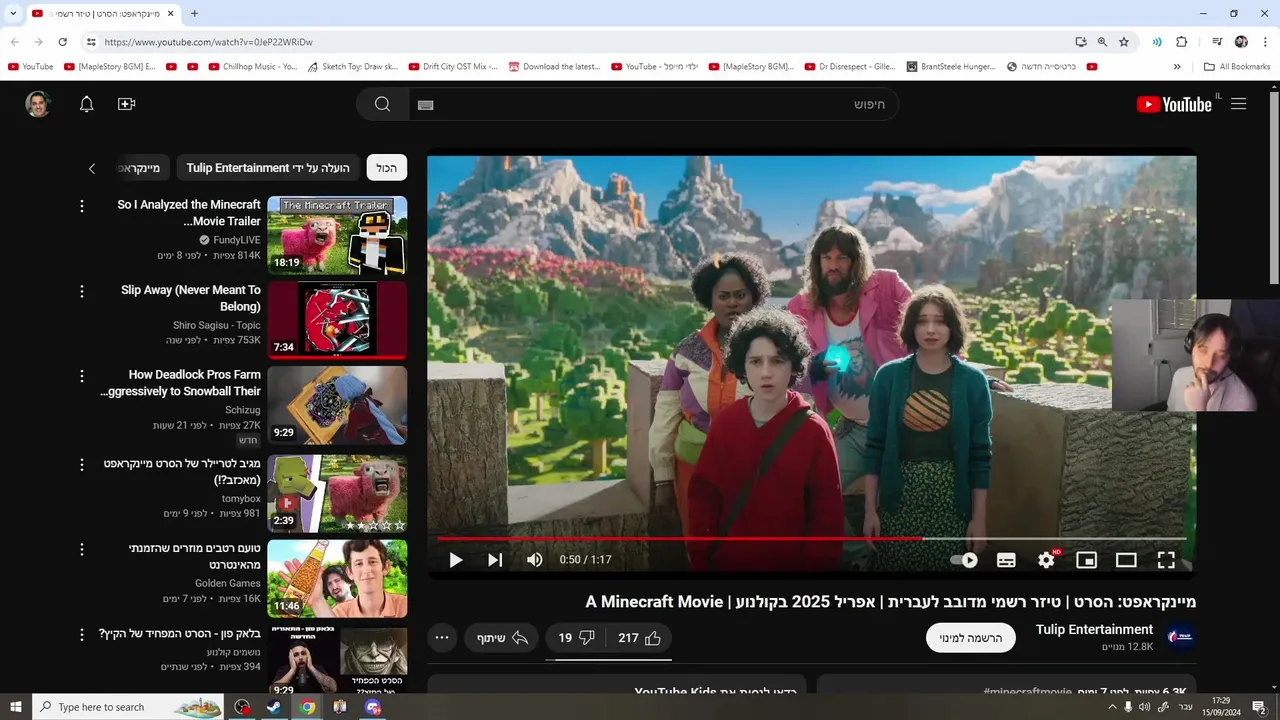This screenshot has height=720, width=1280.
Task: Select the Tulip Entertainment filter chip
Action: 268,168
